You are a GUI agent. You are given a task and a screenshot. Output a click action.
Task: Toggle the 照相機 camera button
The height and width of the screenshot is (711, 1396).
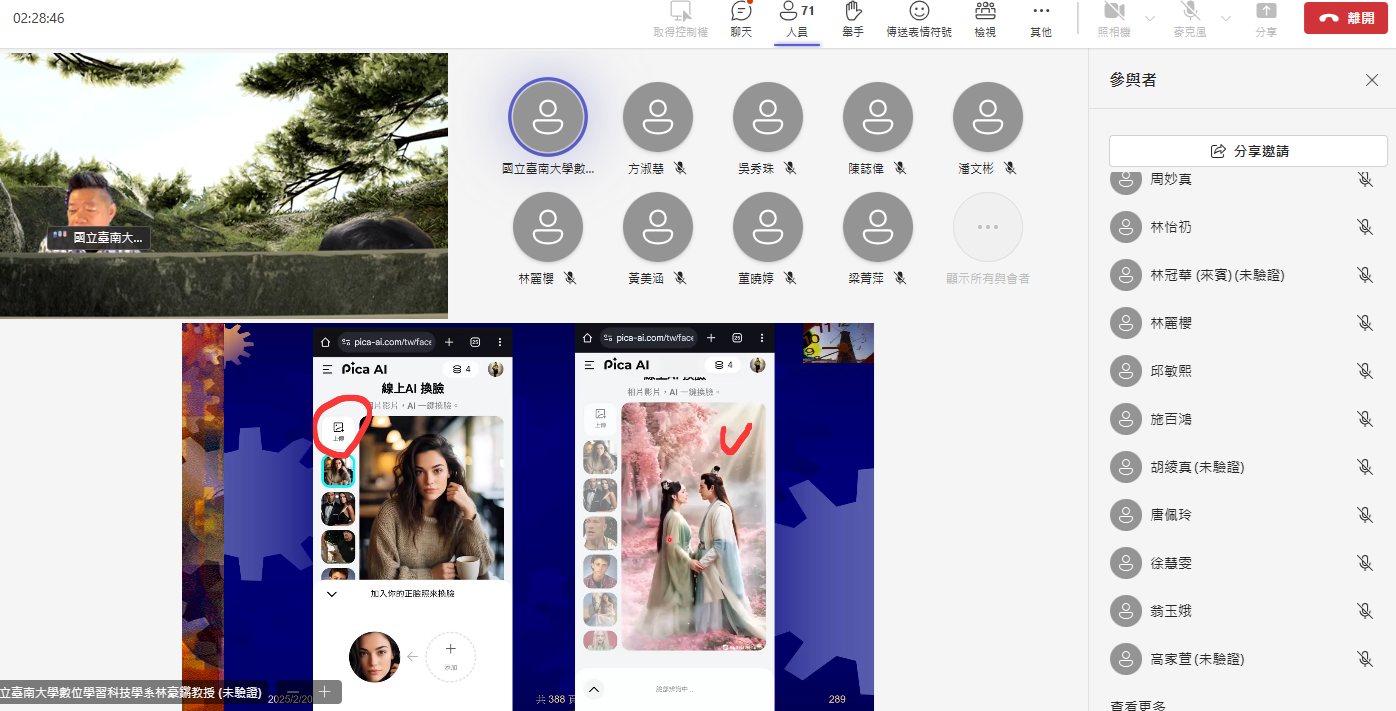tap(1114, 20)
